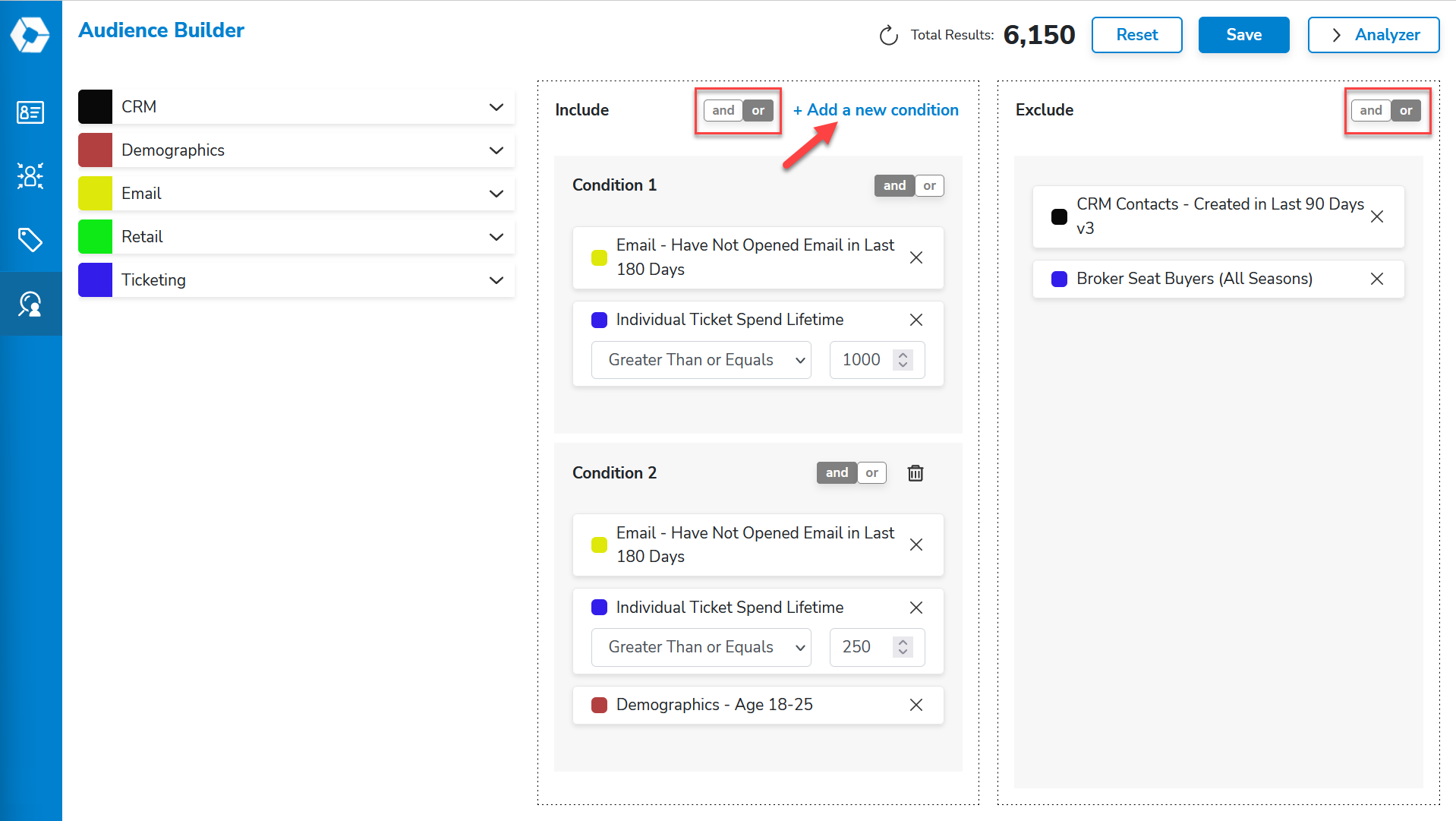Set Include group toggle to or
Viewport: 1456px width, 821px height.
tap(758, 110)
